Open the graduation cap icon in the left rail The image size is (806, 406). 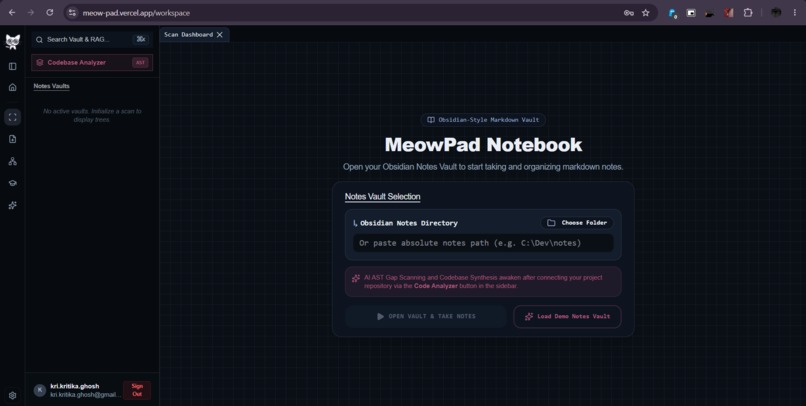click(13, 183)
